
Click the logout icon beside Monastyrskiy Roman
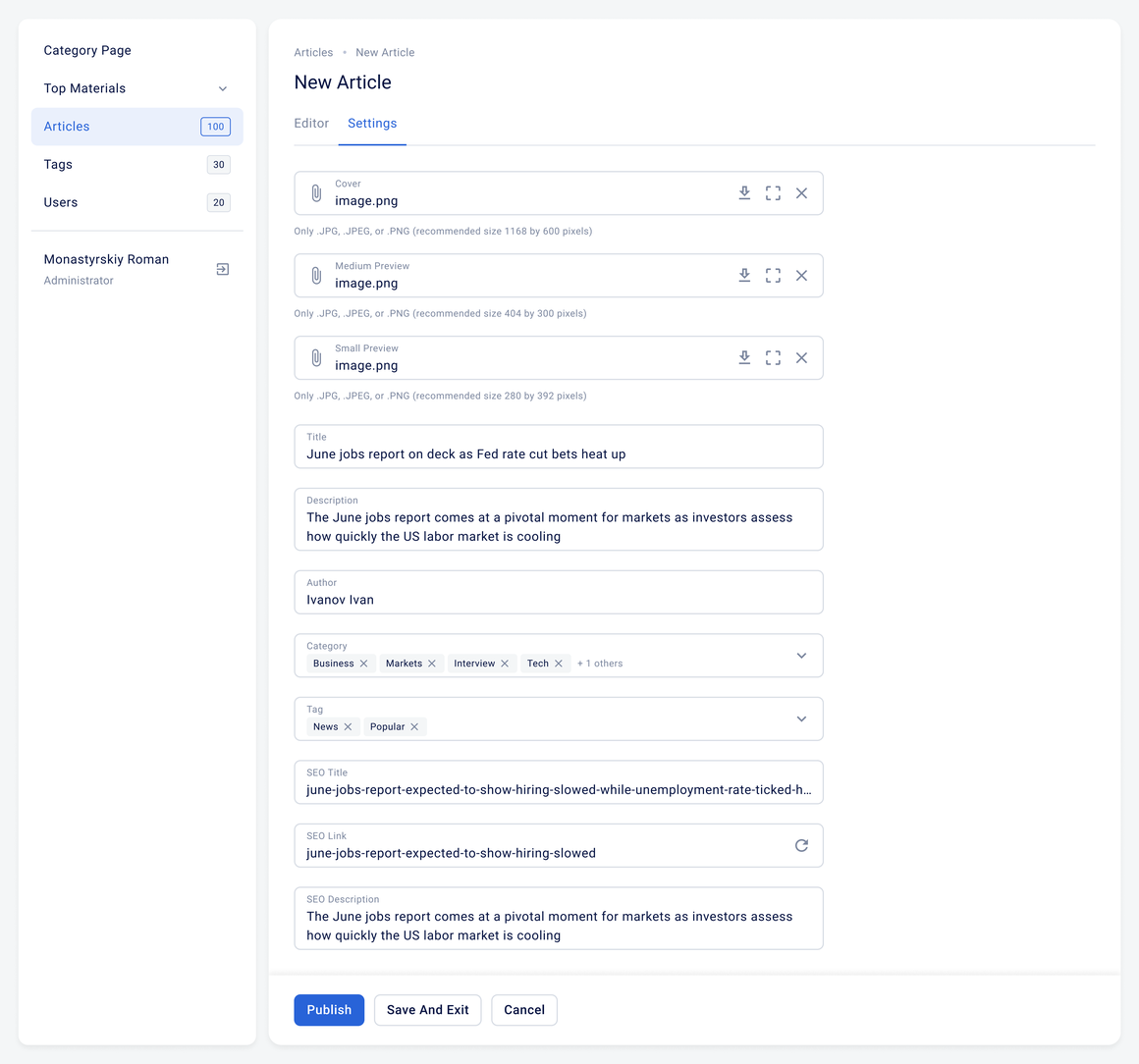[223, 270]
